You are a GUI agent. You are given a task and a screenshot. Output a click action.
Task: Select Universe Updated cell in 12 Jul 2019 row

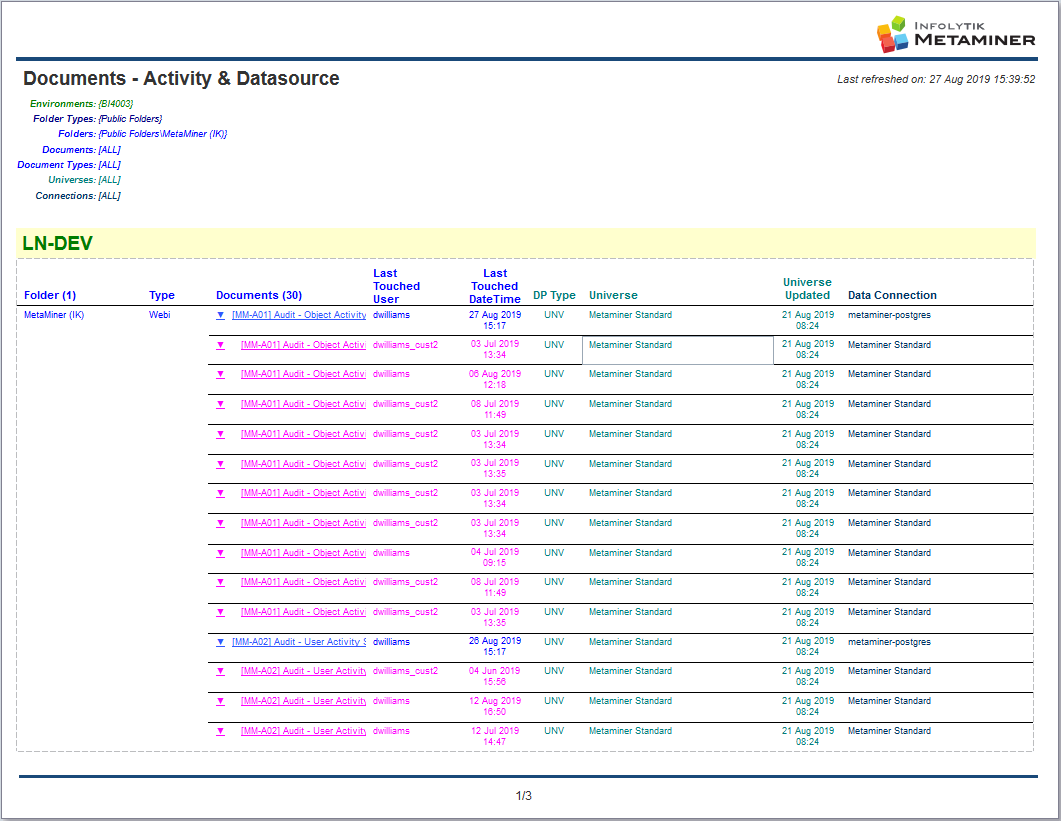click(807, 736)
